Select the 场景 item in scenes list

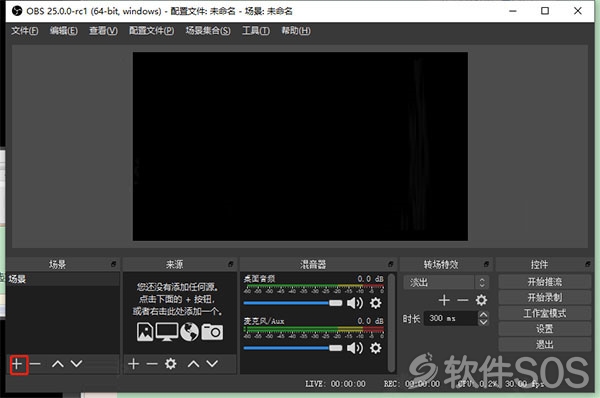(63, 279)
